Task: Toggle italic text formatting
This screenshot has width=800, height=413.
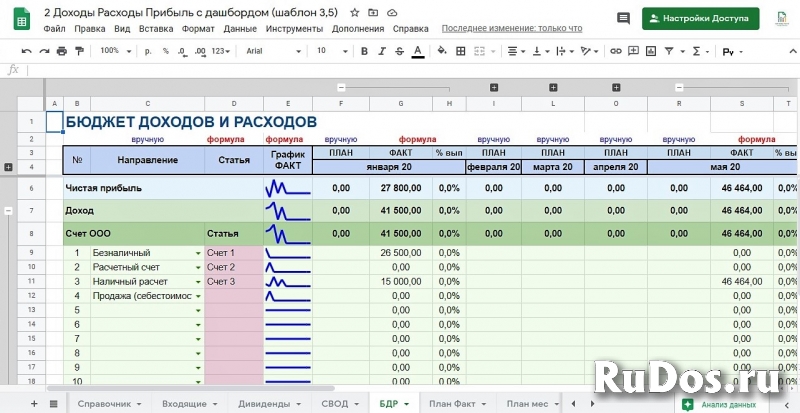Action: [x=381, y=50]
